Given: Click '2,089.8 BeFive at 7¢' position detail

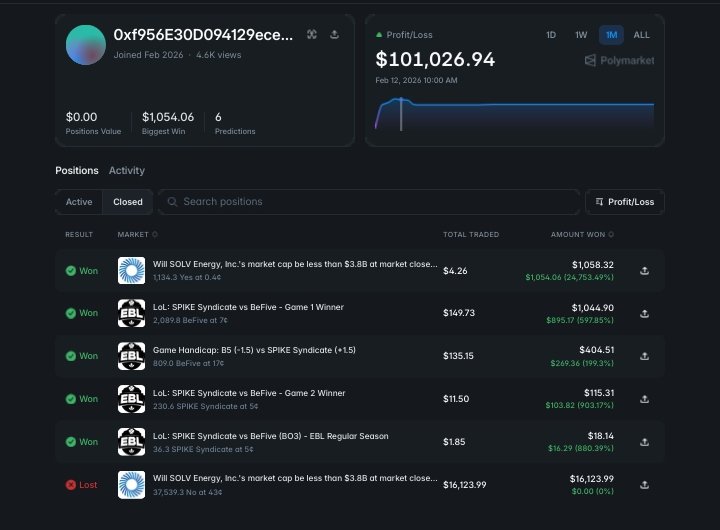Looking at the screenshot, I should click(x=190, y=321).
